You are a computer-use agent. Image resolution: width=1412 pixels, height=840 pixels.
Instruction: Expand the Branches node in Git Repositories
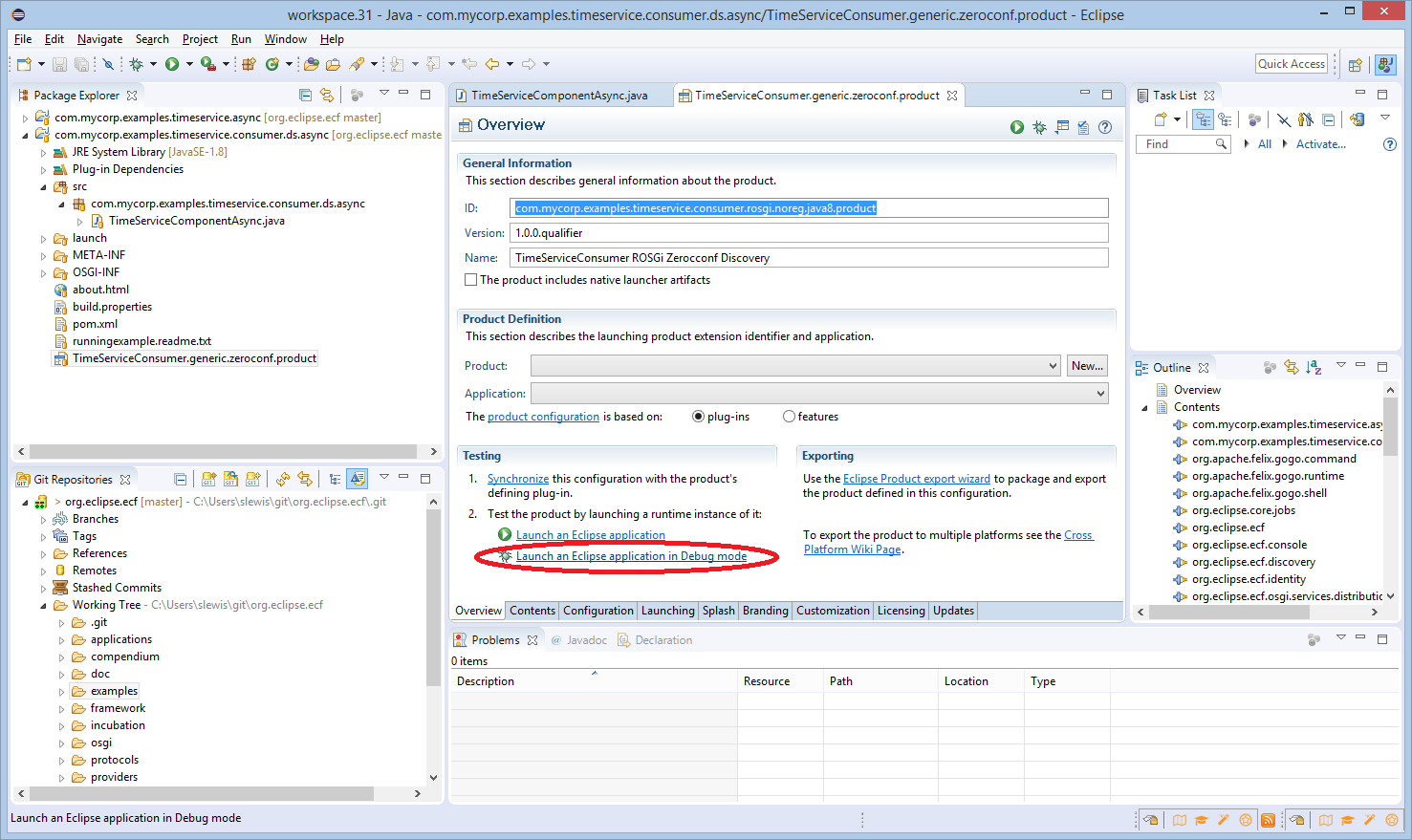point(43,519)
